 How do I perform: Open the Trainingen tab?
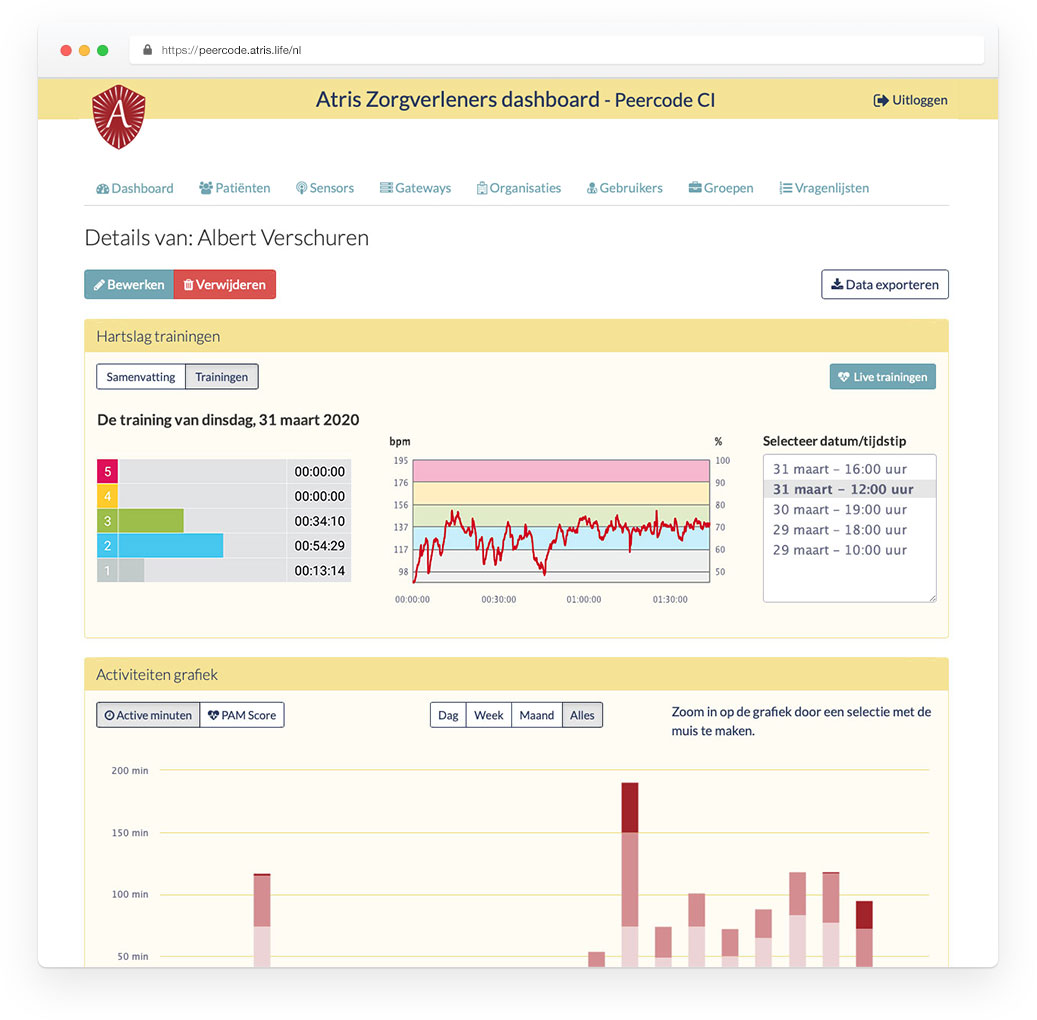221,377
